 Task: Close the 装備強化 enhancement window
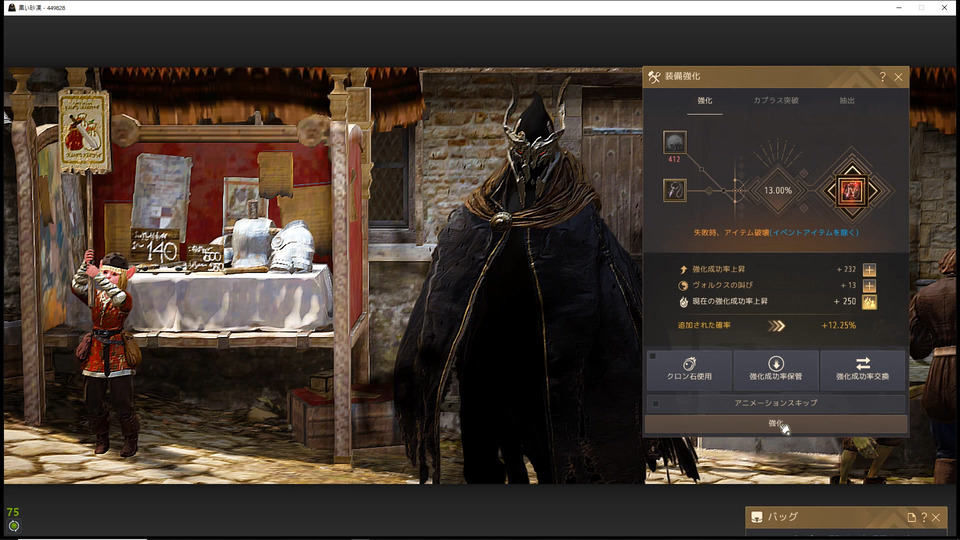[x=898, y=77]
